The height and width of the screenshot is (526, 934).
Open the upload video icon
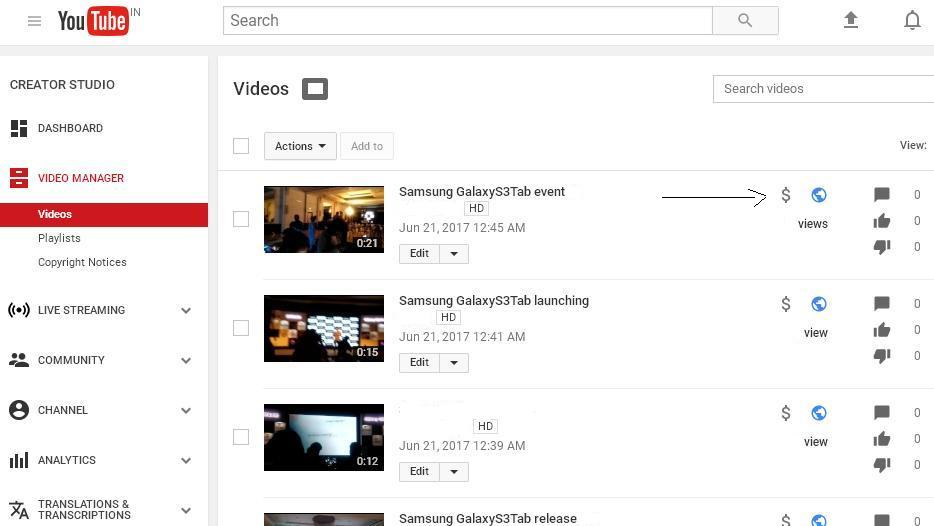[851, 20]
